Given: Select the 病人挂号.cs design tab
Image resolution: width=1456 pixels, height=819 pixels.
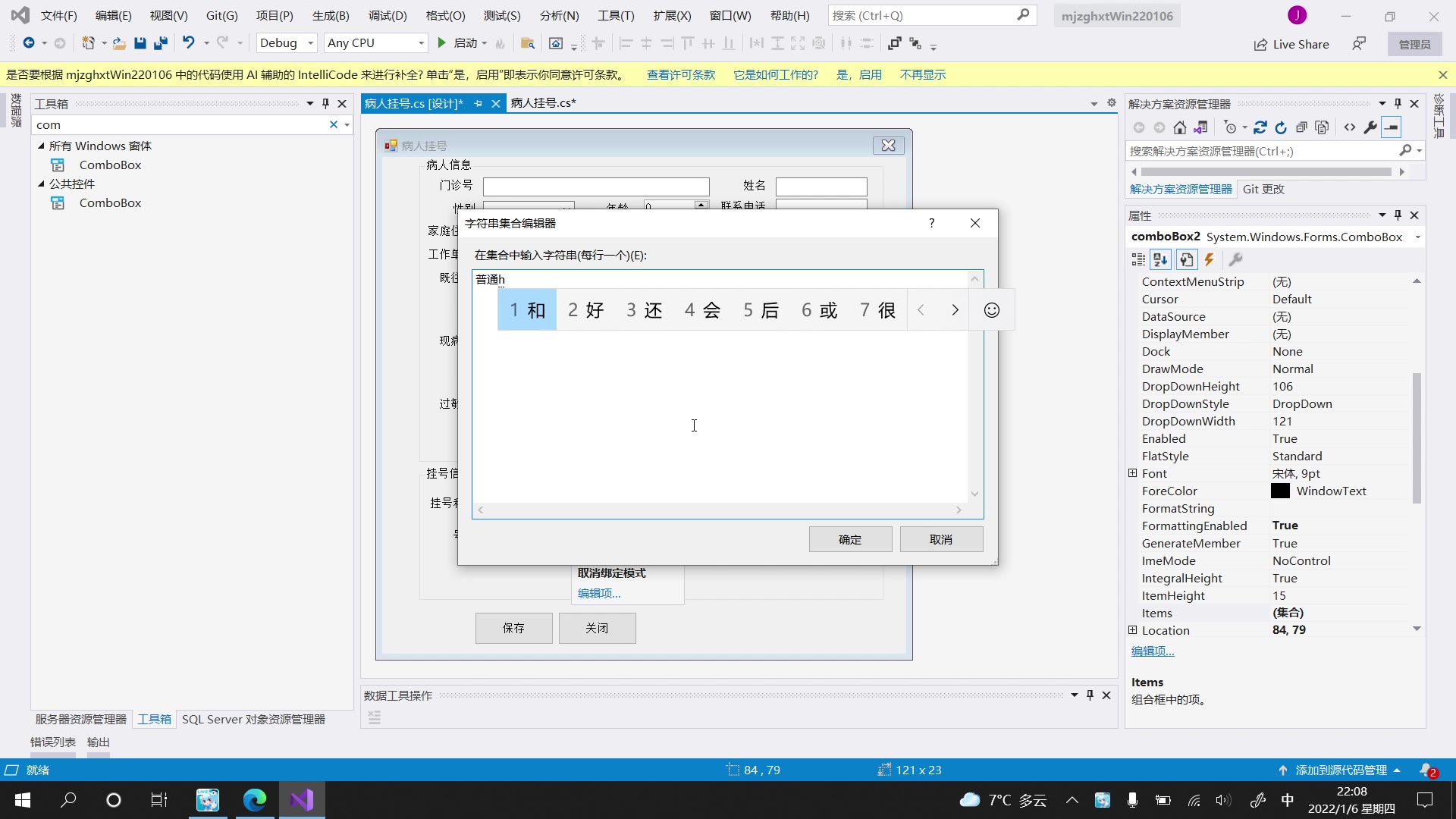Looking at the screenshot, I should pyautogui.click(x=420, y=102).
